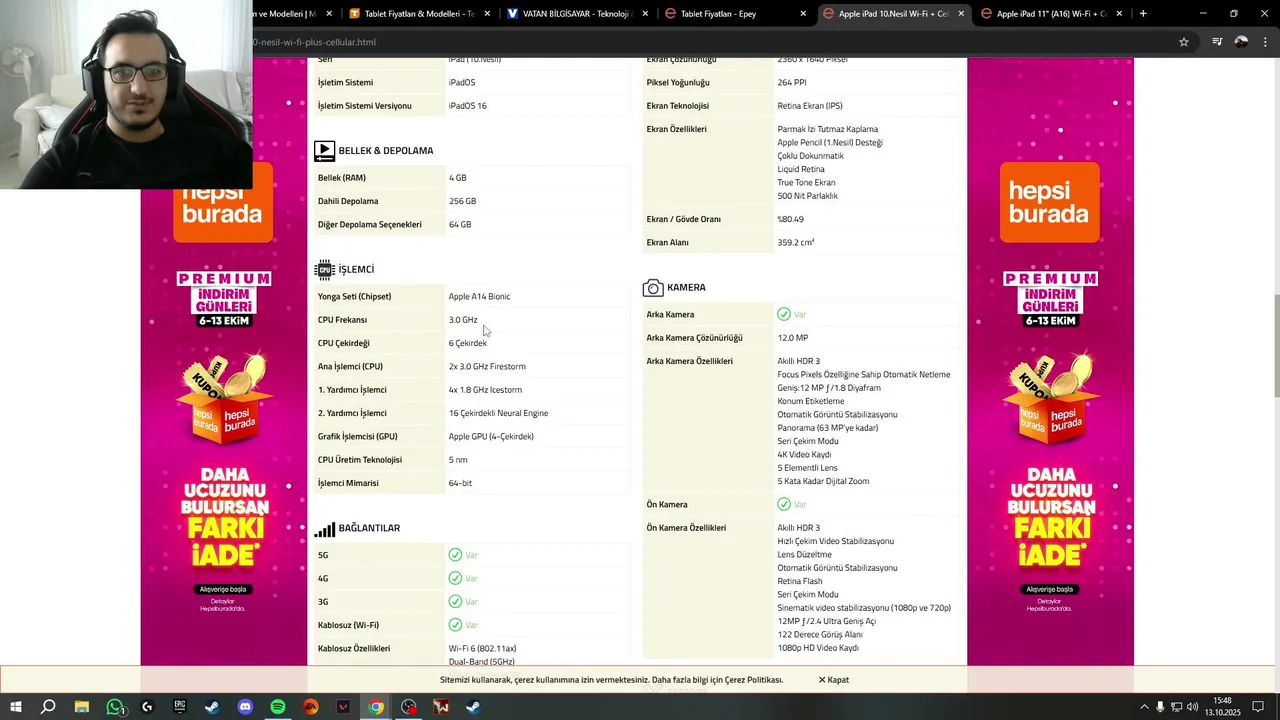This screenshot has height=720, width=1280.
Task: Open Windows Start menu
Action: pyautogui.click(x=16, y=707)
